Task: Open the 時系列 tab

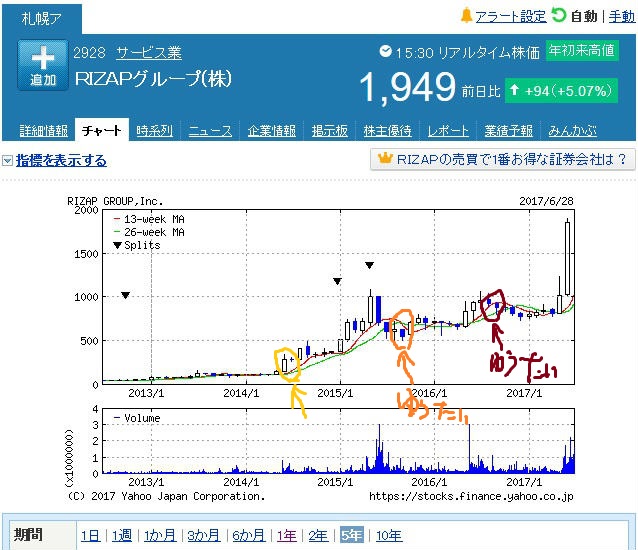Action: [x=155, y=131]
